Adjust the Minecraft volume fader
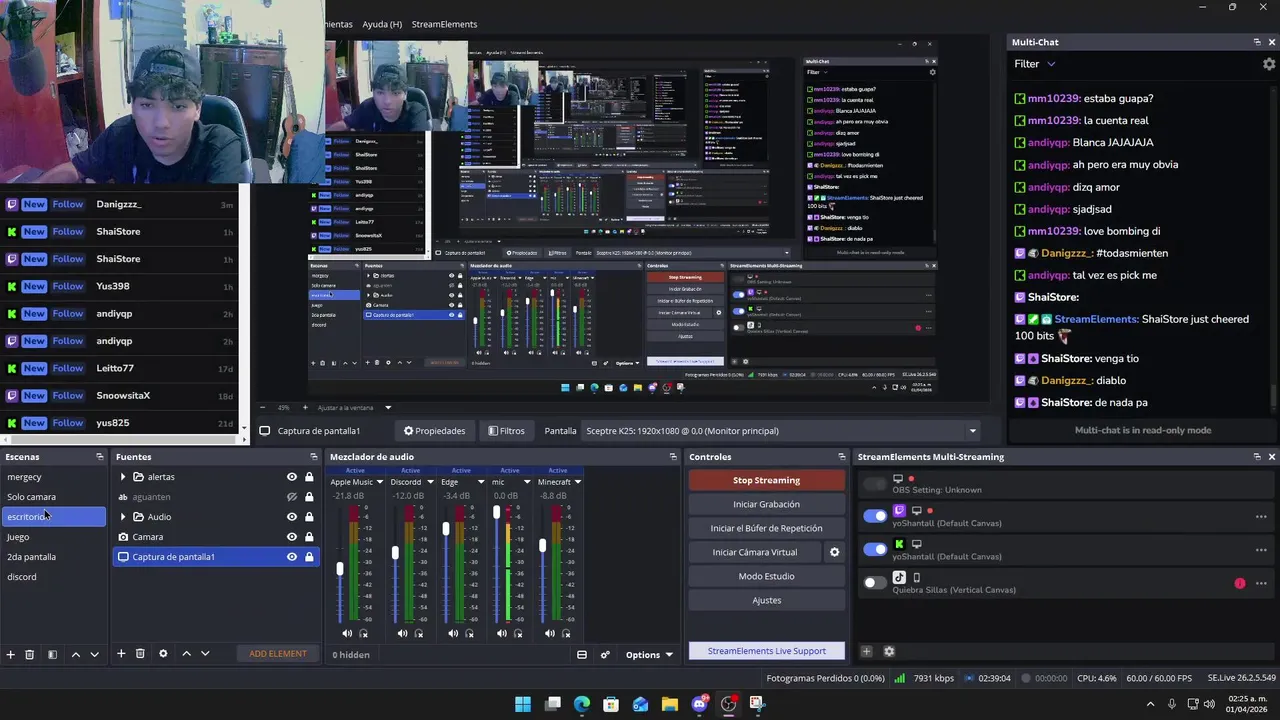The height and width of the screenshot is (720, 1280). coord(543,545)
